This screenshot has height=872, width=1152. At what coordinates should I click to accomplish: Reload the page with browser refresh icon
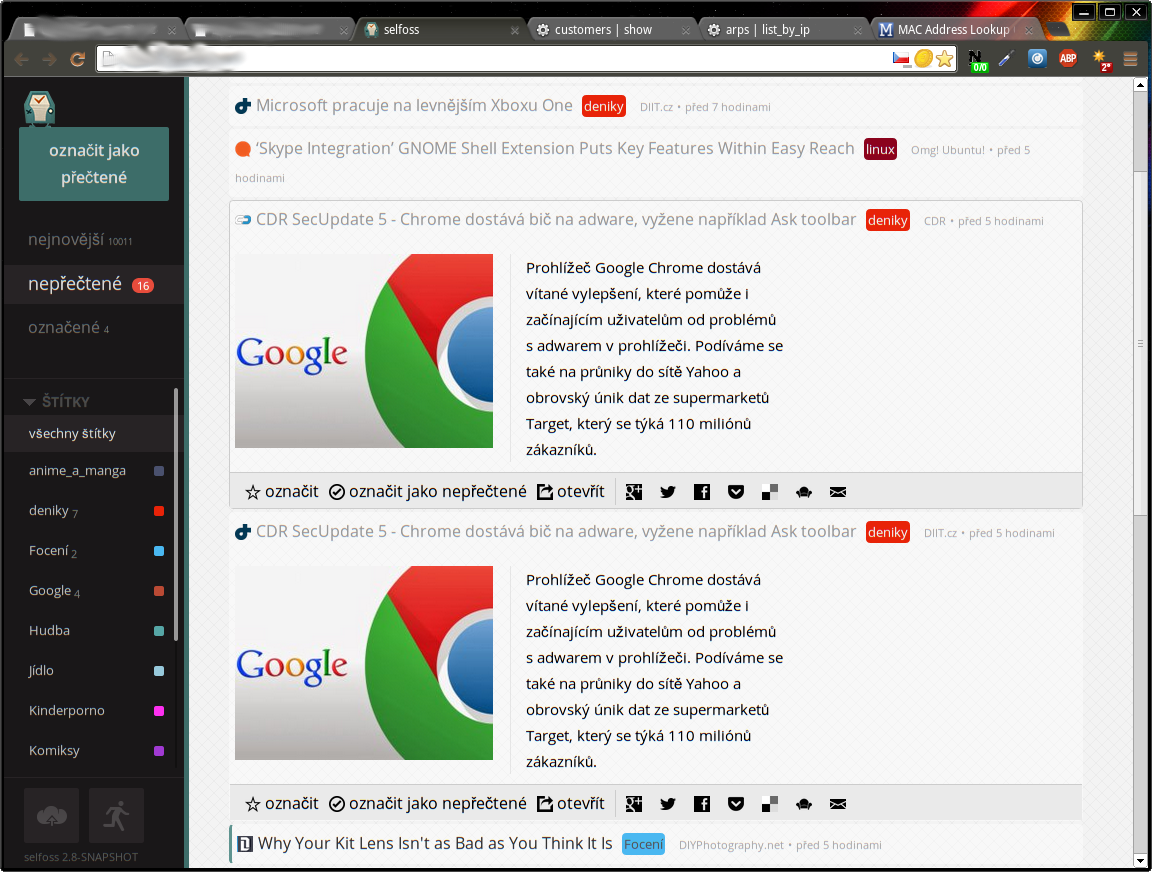[x=77, y=59]
